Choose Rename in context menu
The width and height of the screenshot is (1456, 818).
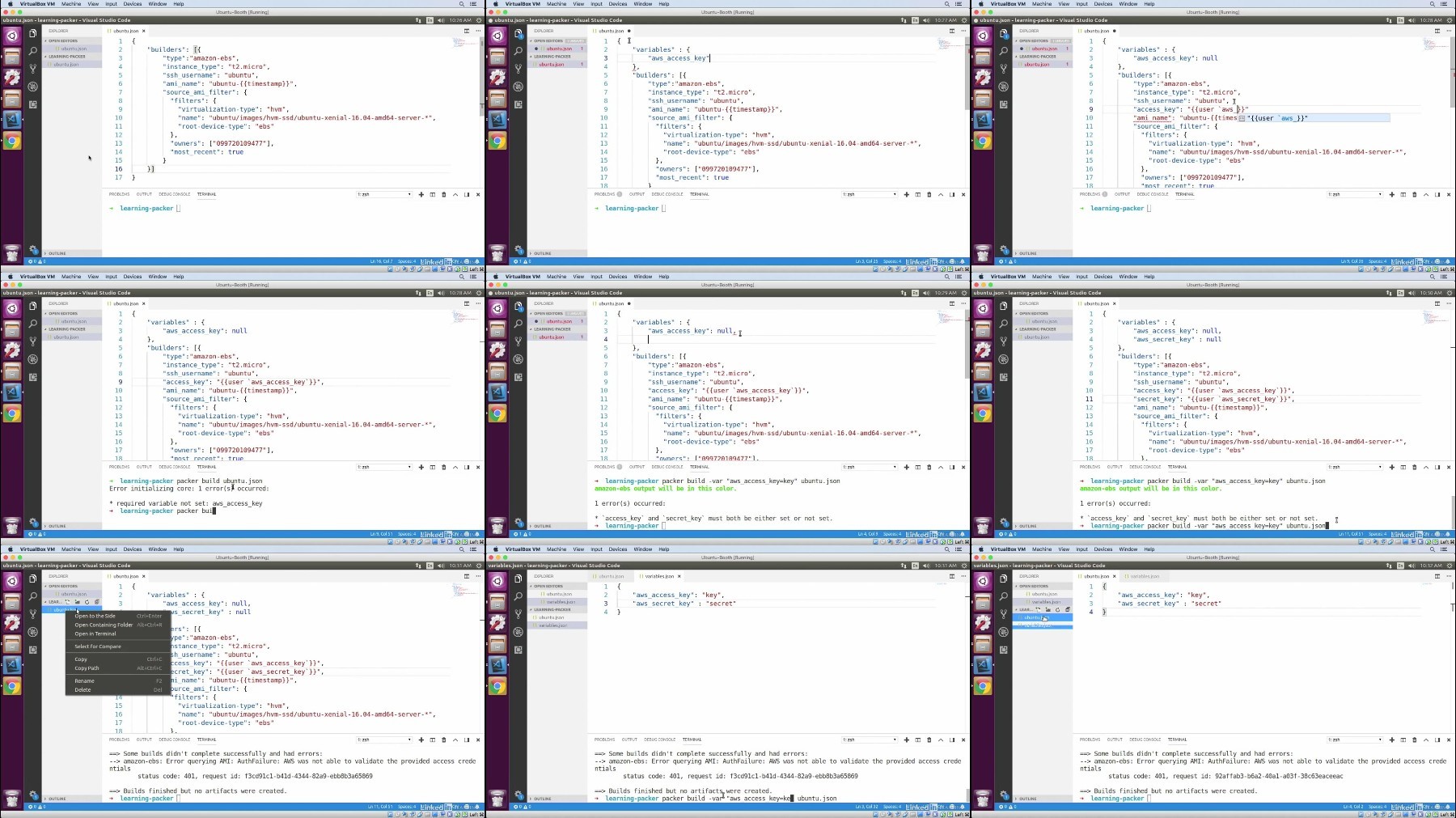(118, 680)
